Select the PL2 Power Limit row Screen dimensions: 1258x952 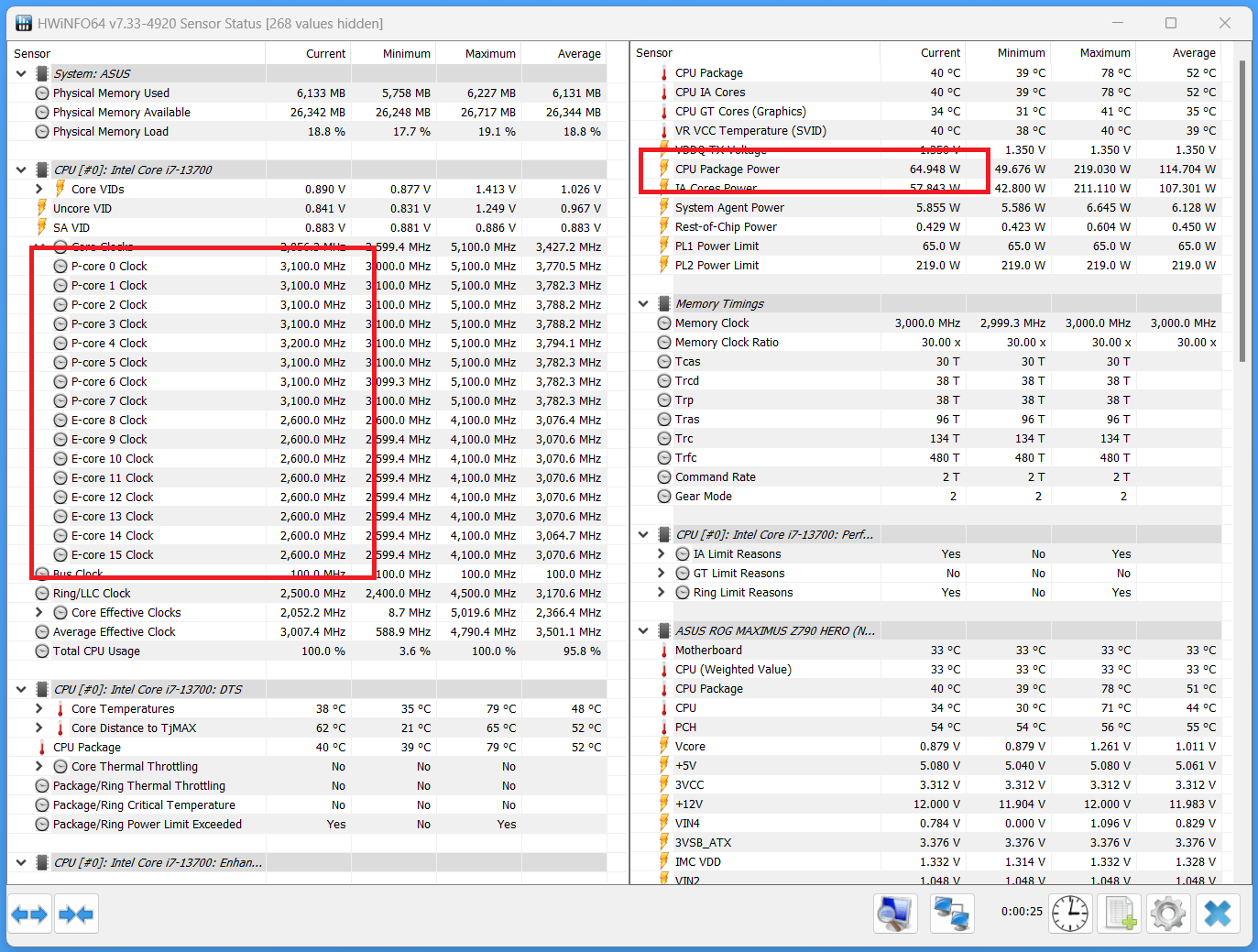point(926,265)
